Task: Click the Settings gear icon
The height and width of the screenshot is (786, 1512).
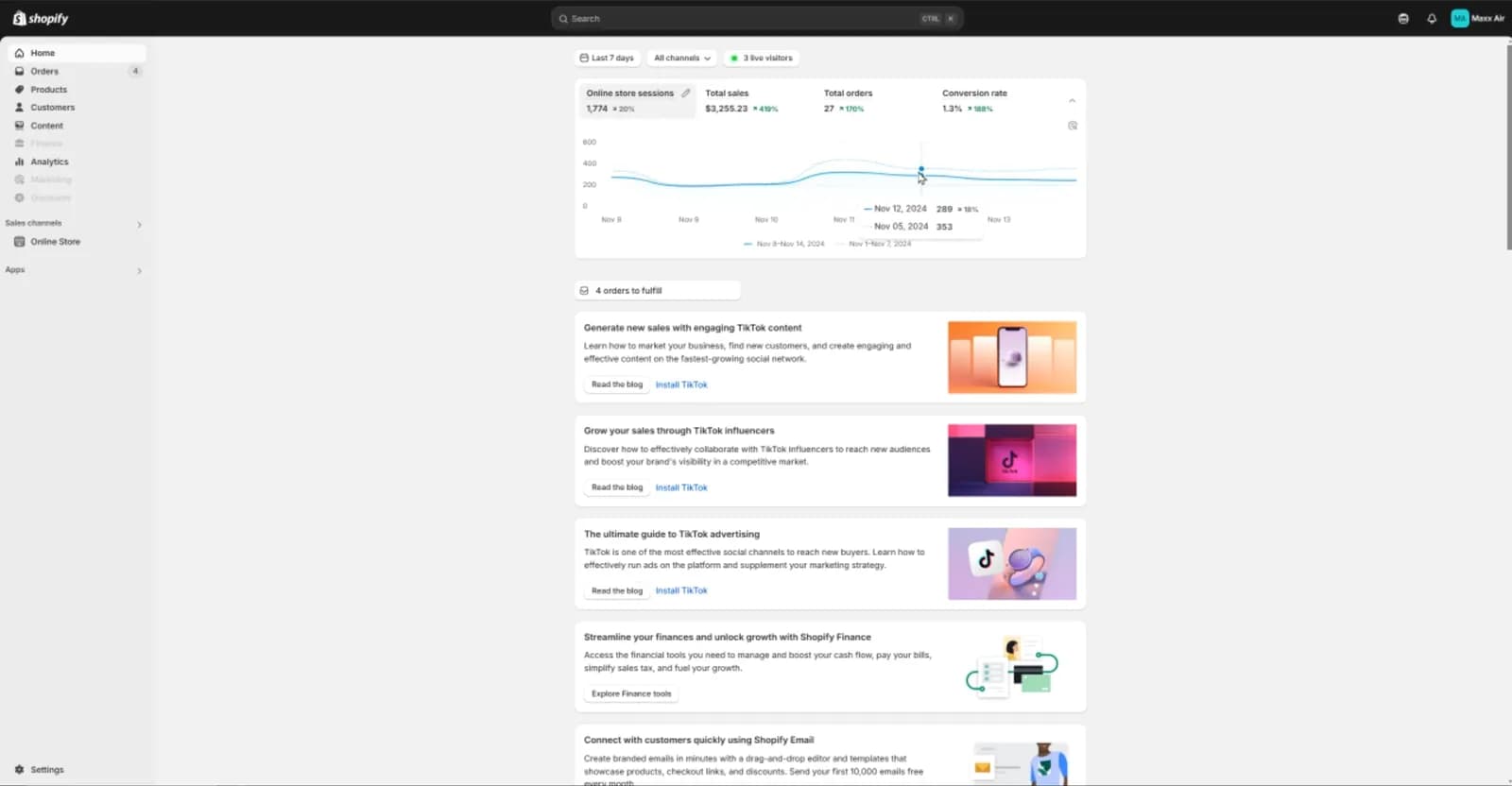Action: 20,769
